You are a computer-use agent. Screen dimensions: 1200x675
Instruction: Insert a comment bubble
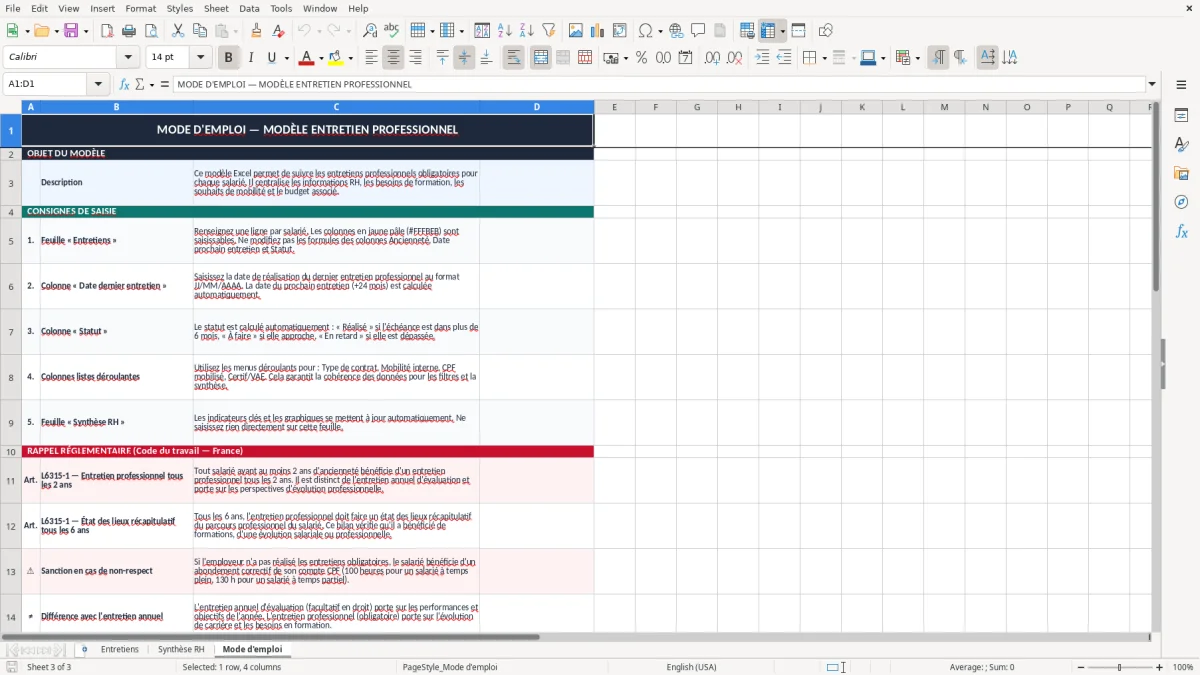click(x=698, y=31)
